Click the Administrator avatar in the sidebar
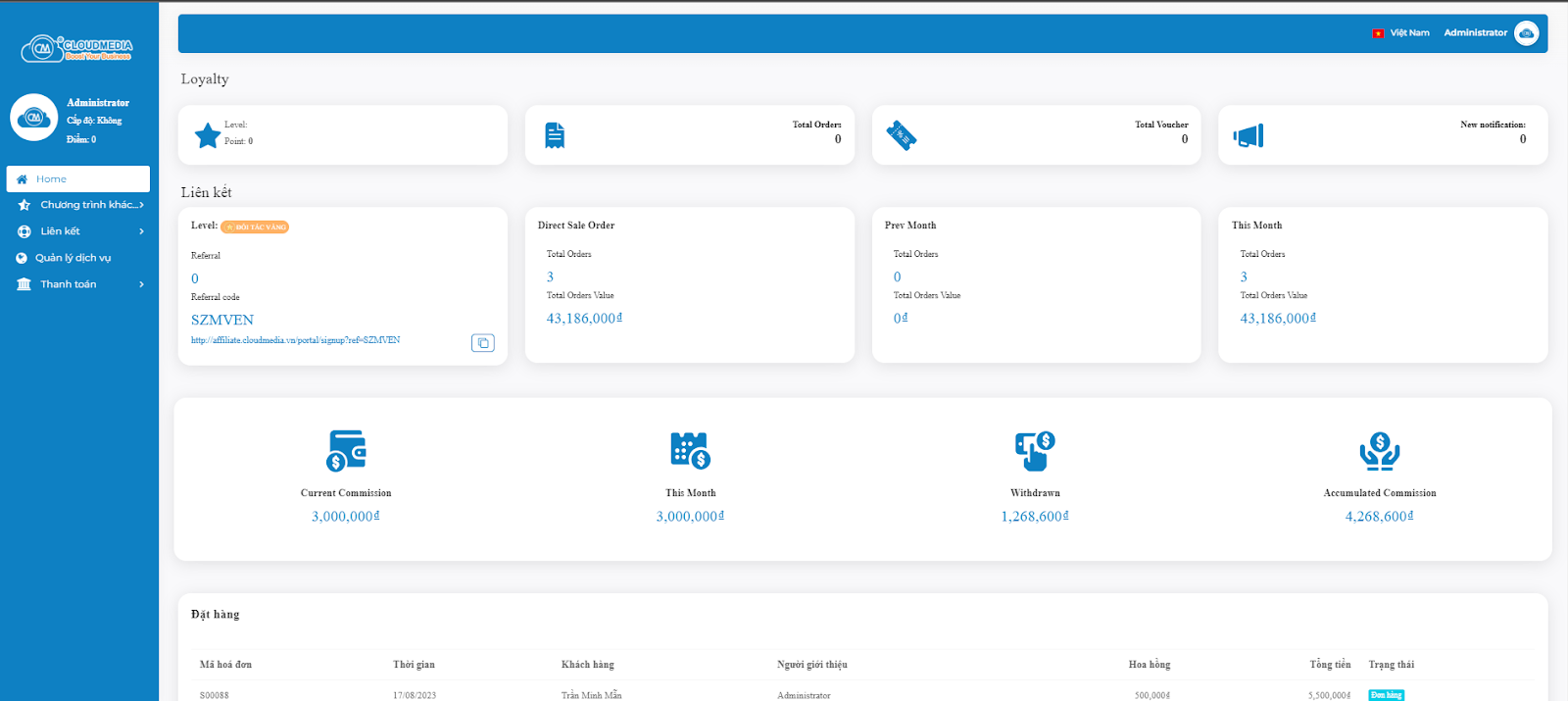The height and width of the screenshot is (701, 1568). tap(34, 118)
